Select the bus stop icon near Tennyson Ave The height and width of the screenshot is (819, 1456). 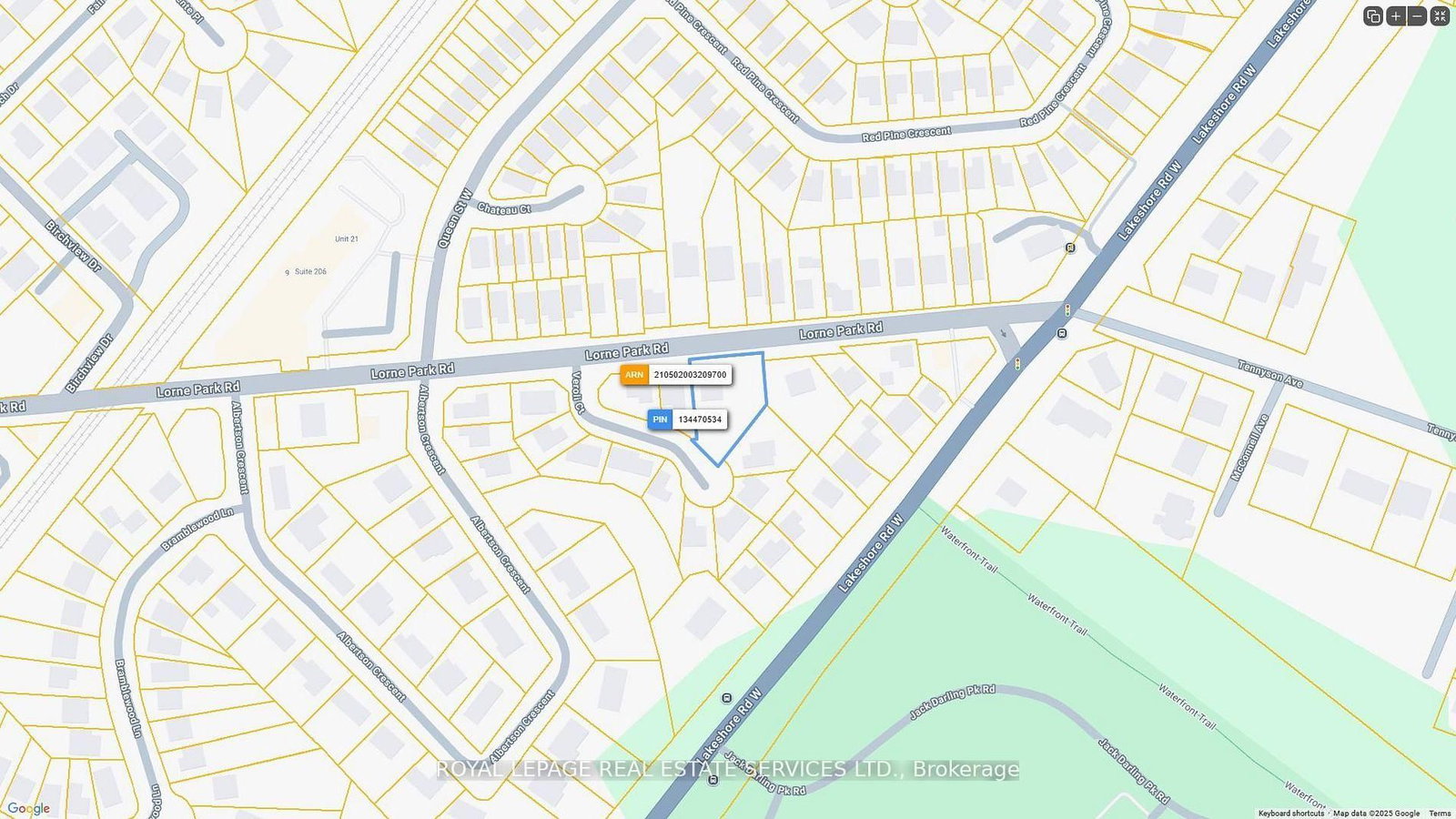click(1062, 333)
